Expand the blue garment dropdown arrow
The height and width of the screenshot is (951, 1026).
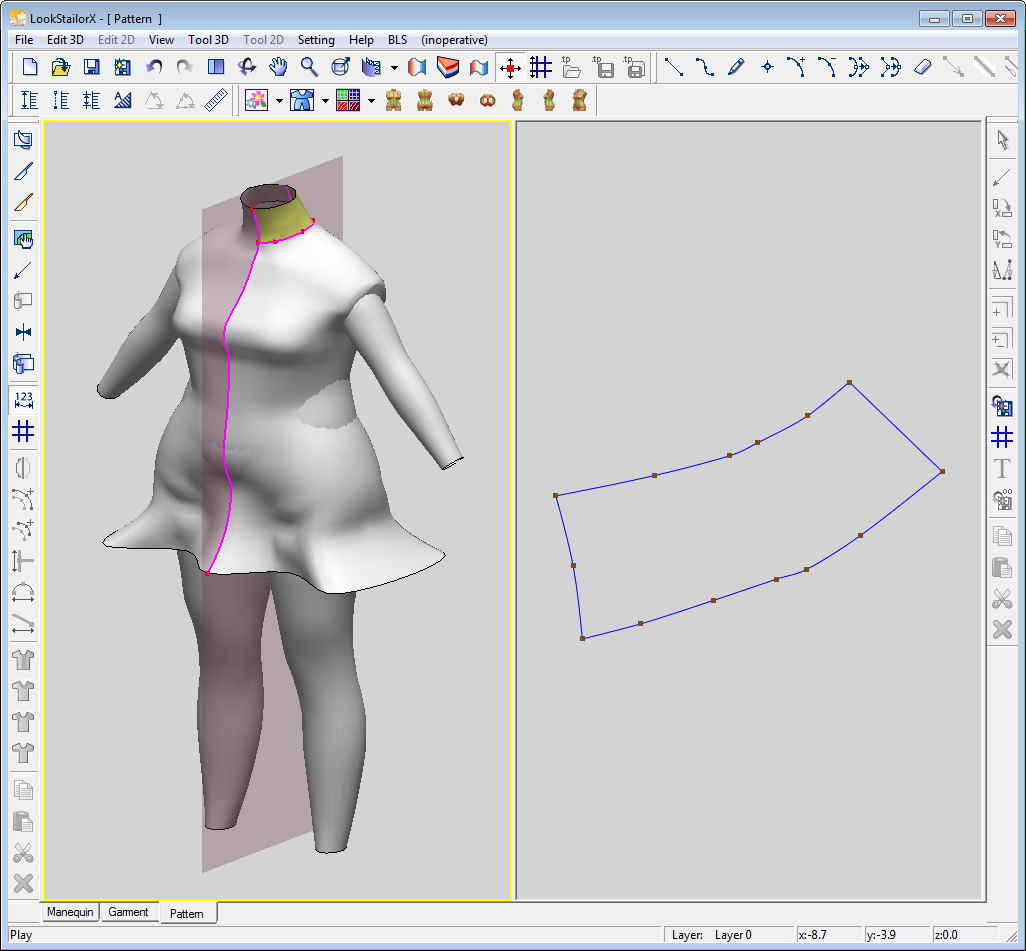[x=325, y=101]
